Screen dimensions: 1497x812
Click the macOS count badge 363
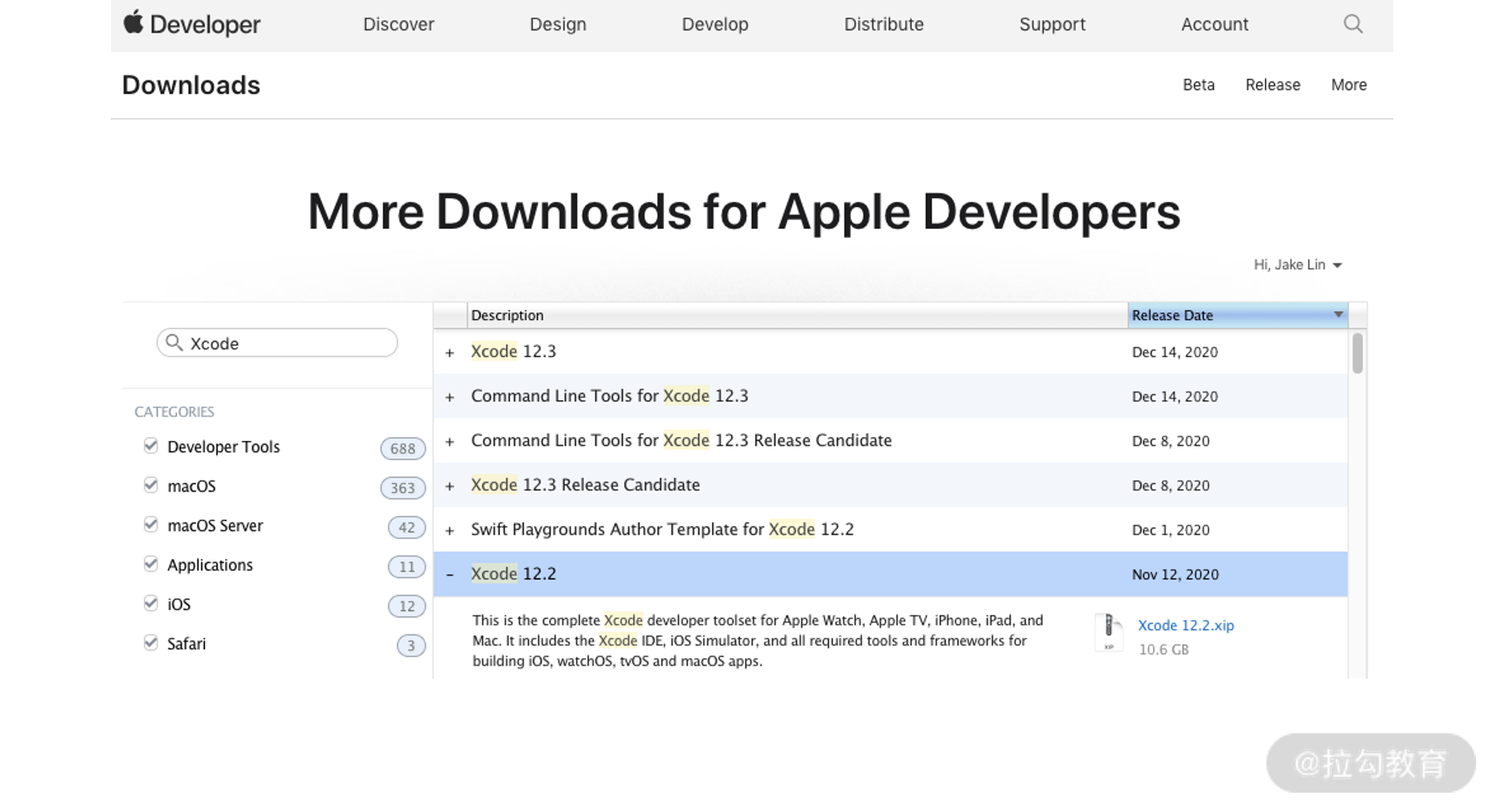403,488
